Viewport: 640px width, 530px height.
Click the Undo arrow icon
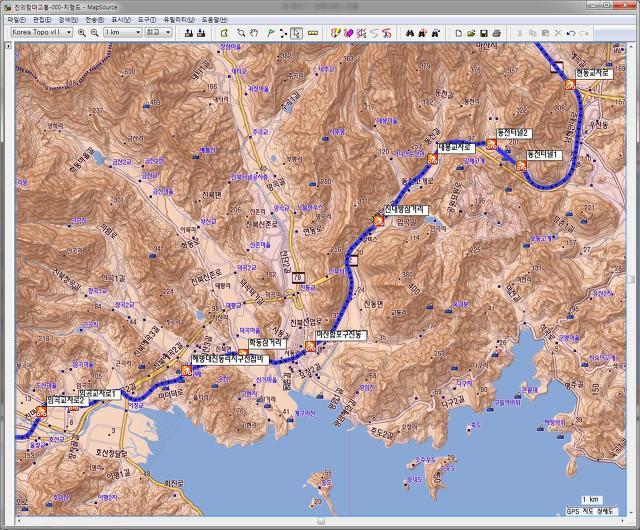(x=571, y=33)
